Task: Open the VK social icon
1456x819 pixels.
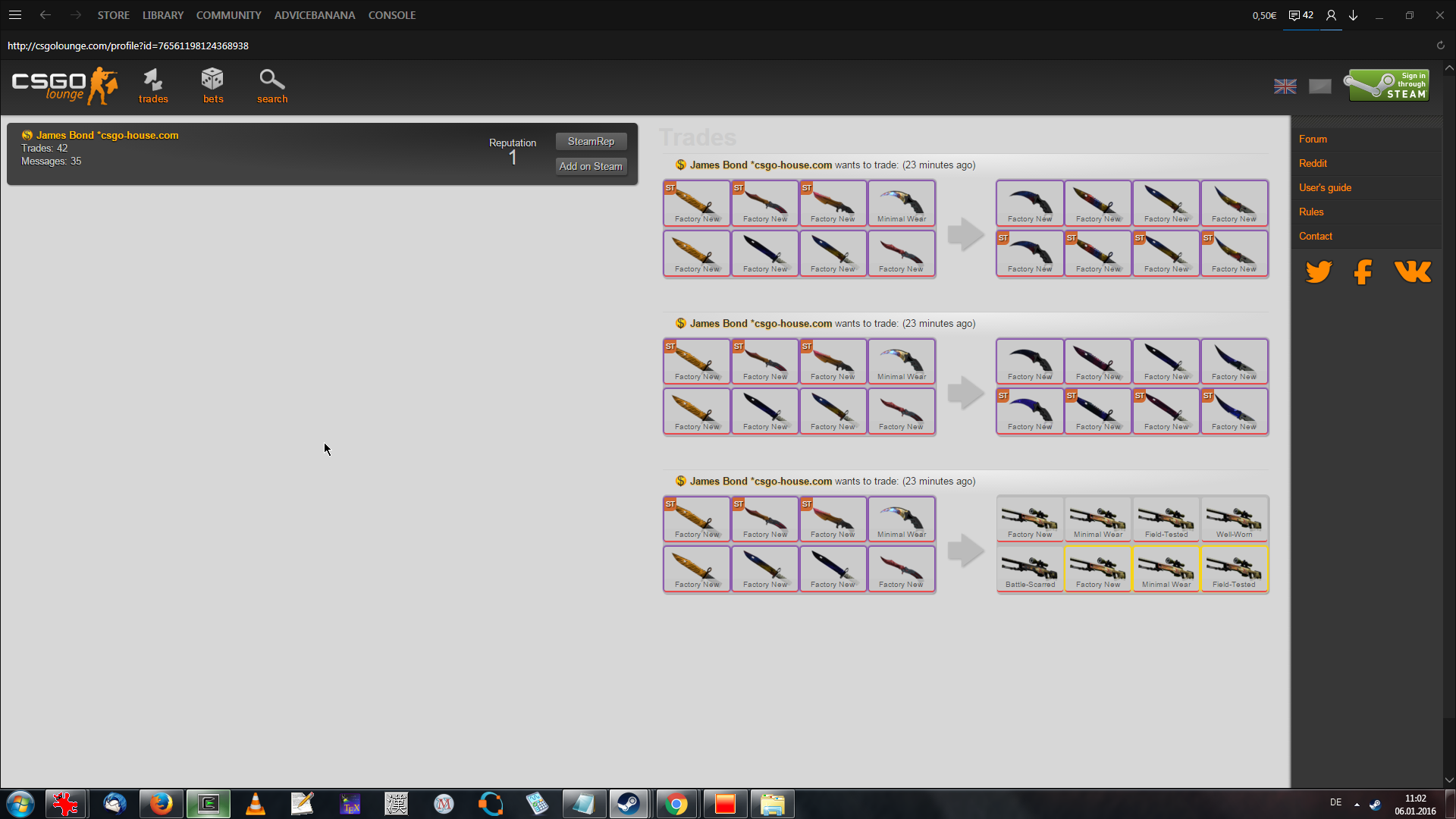Action: tap(1413, 271)
